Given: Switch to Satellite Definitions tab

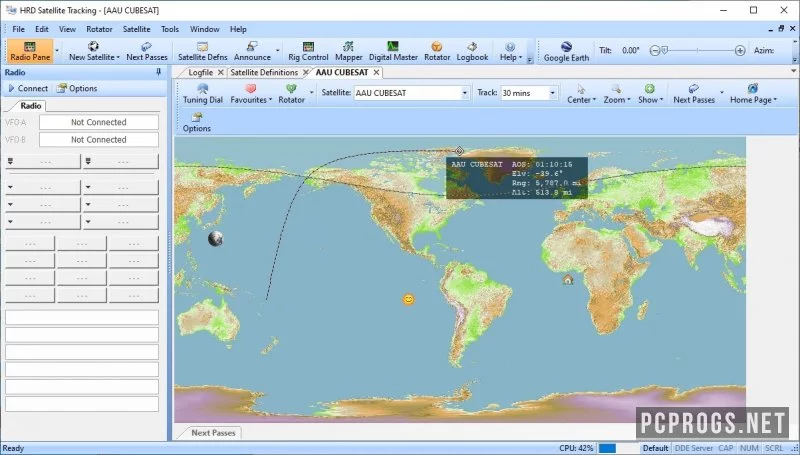Looking at the screenshot, I should pos(264,72).
